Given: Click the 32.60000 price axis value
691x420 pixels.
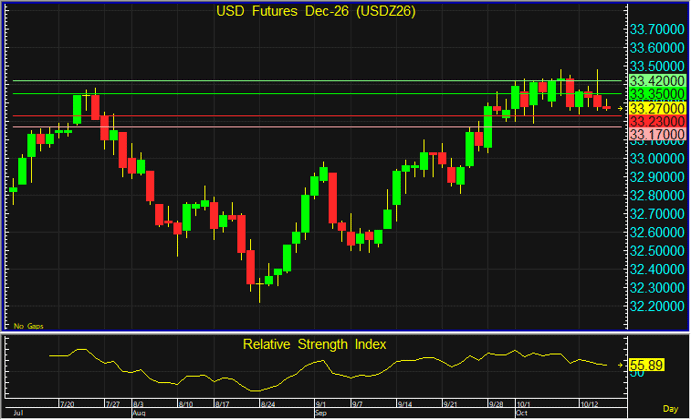Looking at the screenshot, I should tap(657, 232).
